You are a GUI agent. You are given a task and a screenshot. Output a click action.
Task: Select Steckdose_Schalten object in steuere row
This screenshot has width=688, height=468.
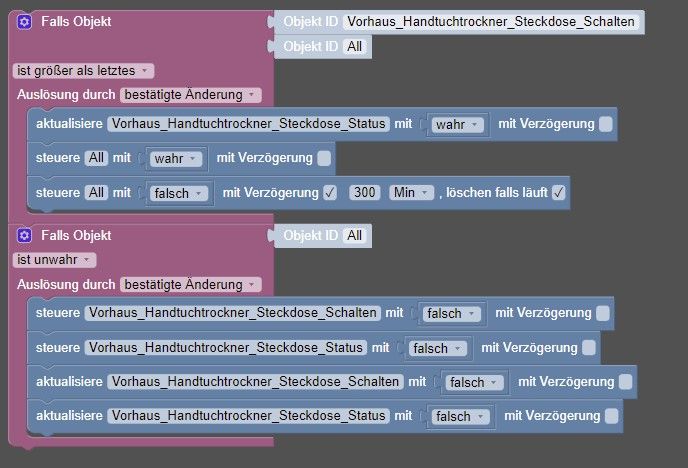[233, 313]
